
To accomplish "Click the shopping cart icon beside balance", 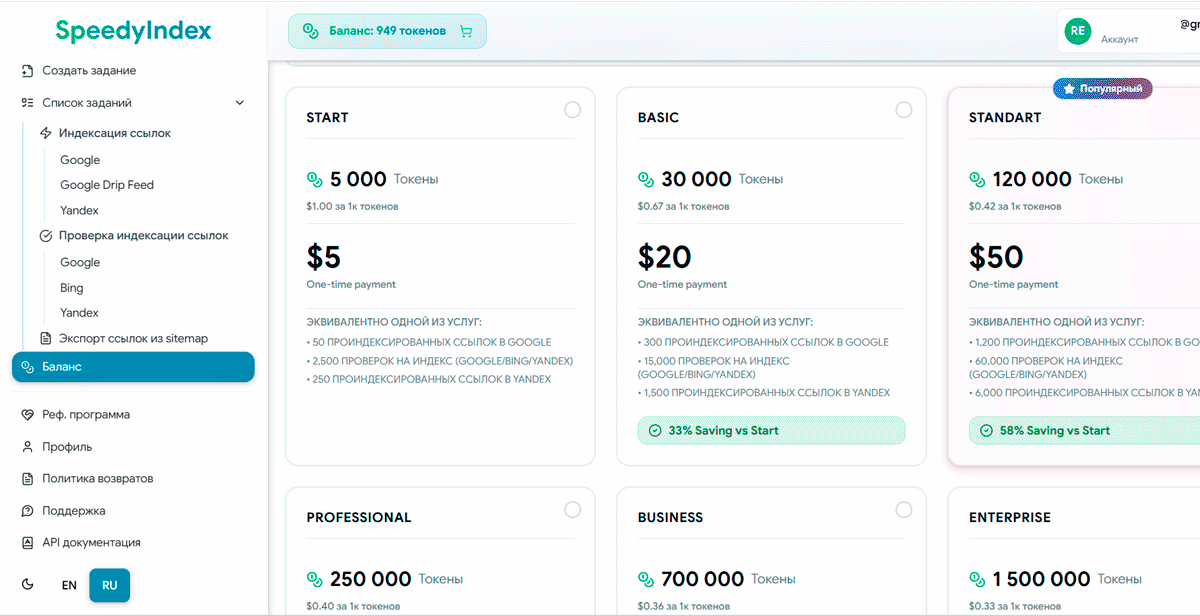I will [x=466, y=31].
